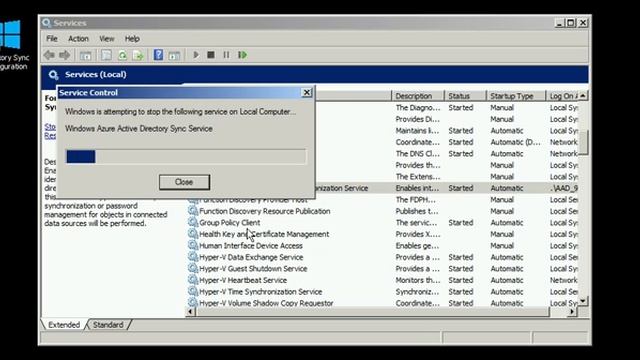This screenshot has width=640, height=360.
Task: Click gear icon beside Human Interface Device Access
Action: pyautogui.click(x=193, y=245)
